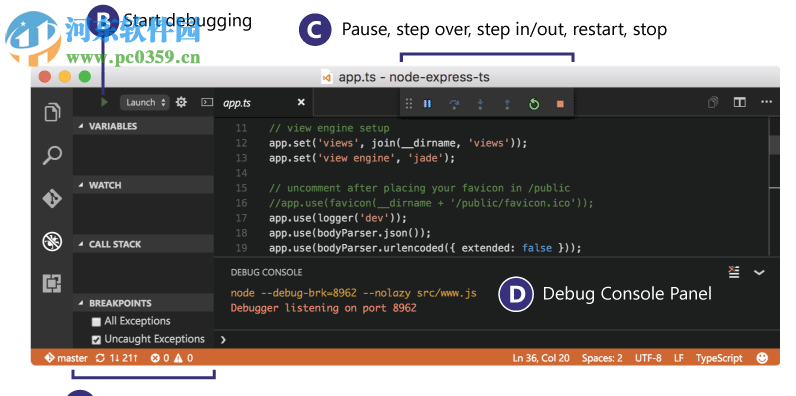Click the comment '// view engine setup'

[329, 128]
